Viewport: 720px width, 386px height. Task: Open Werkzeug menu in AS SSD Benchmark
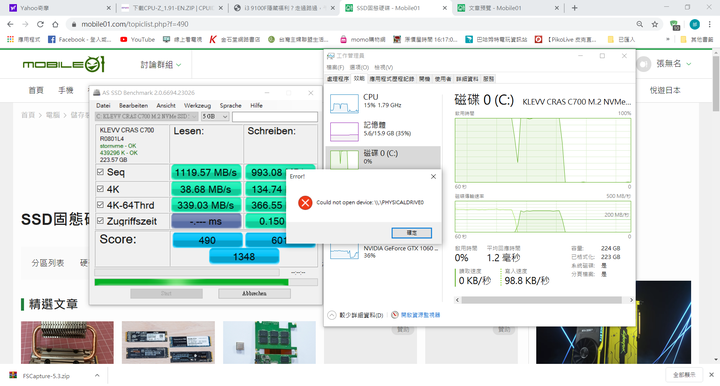pyautogui.click(x=197, y=106)
